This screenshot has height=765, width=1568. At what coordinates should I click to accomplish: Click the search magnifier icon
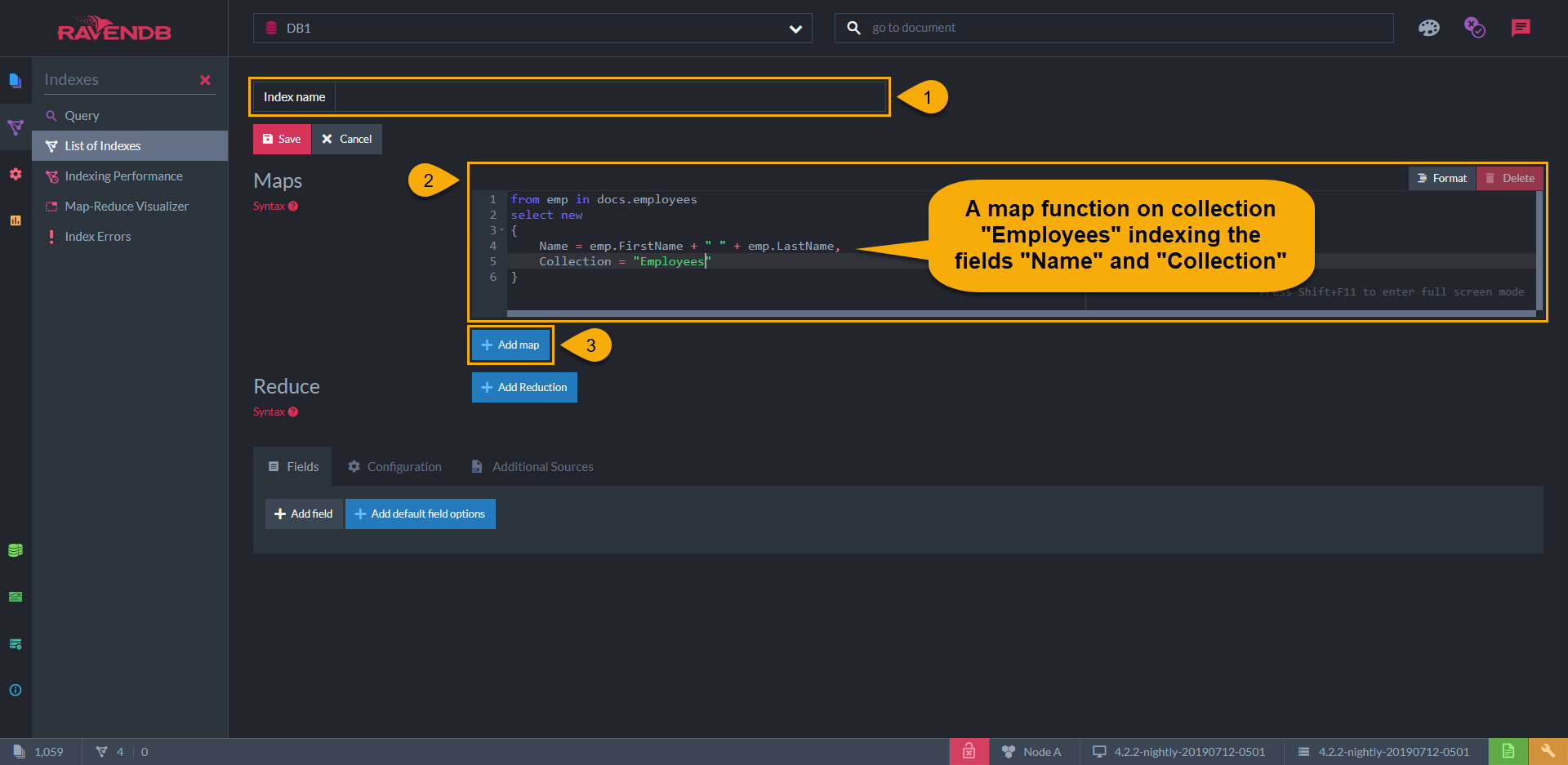853,28
